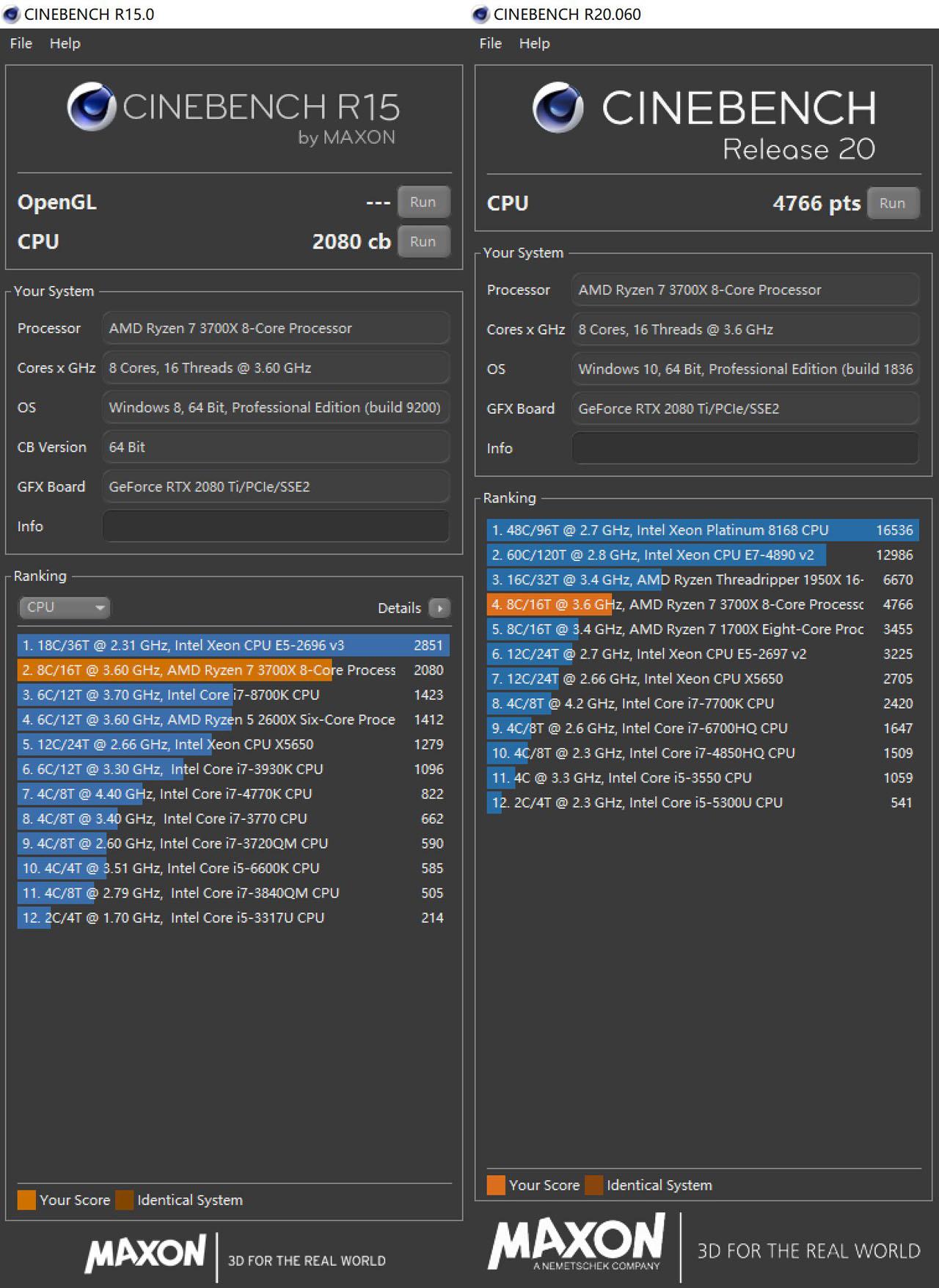Click the Cinebench R20 title bar app icon
This screenshot has width=939, height=1288.
(x=481, y=14)
